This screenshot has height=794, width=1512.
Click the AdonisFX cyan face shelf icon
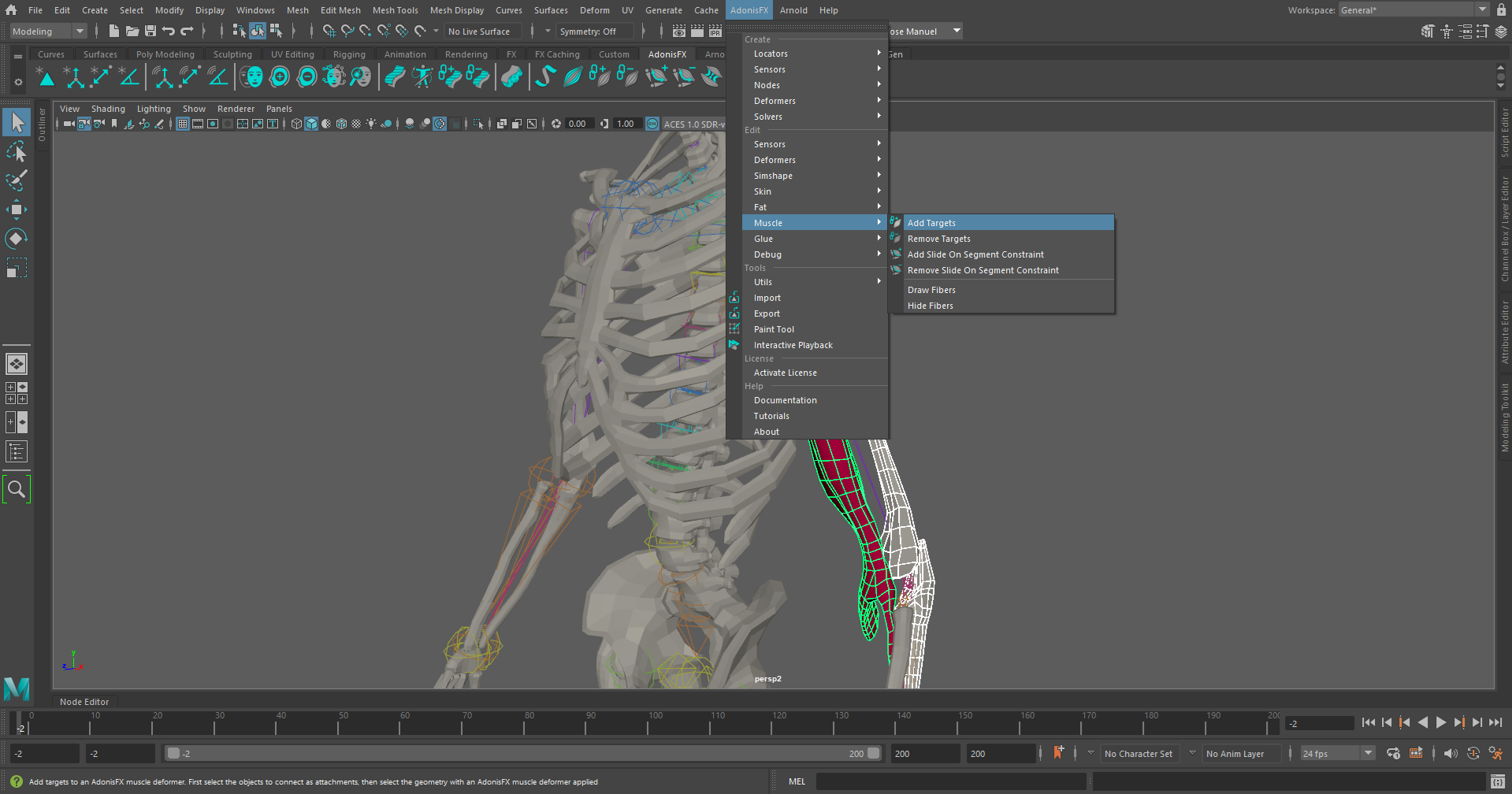coord(252,76)
